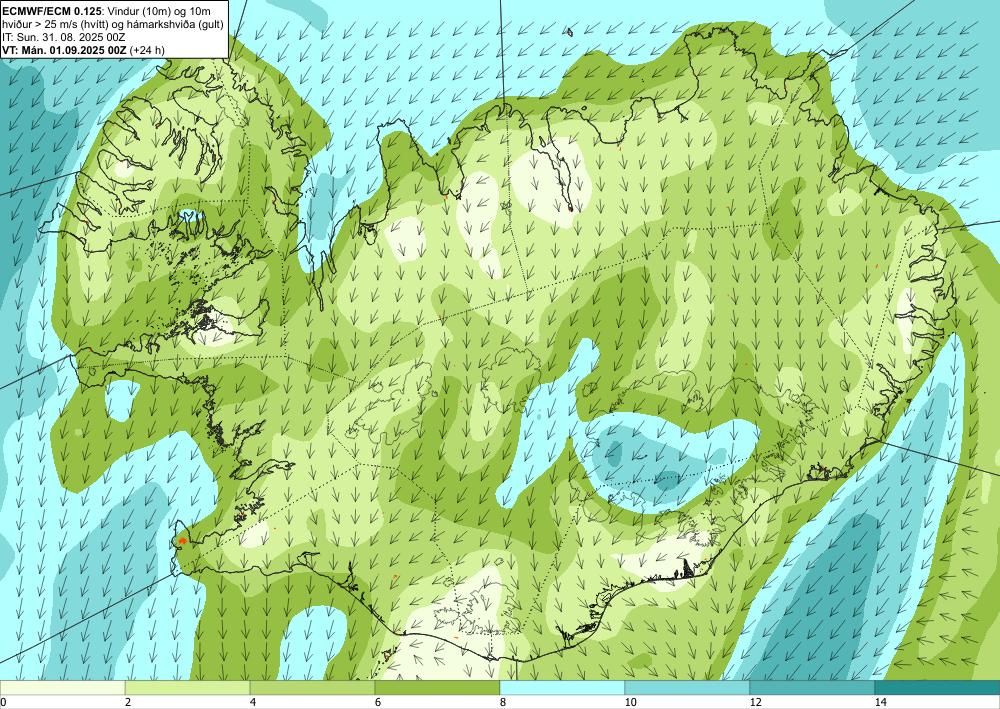
Task: Click the 2–4 m/s light green legend swatch
Action: pyautogui.click(x=188, y=687)
